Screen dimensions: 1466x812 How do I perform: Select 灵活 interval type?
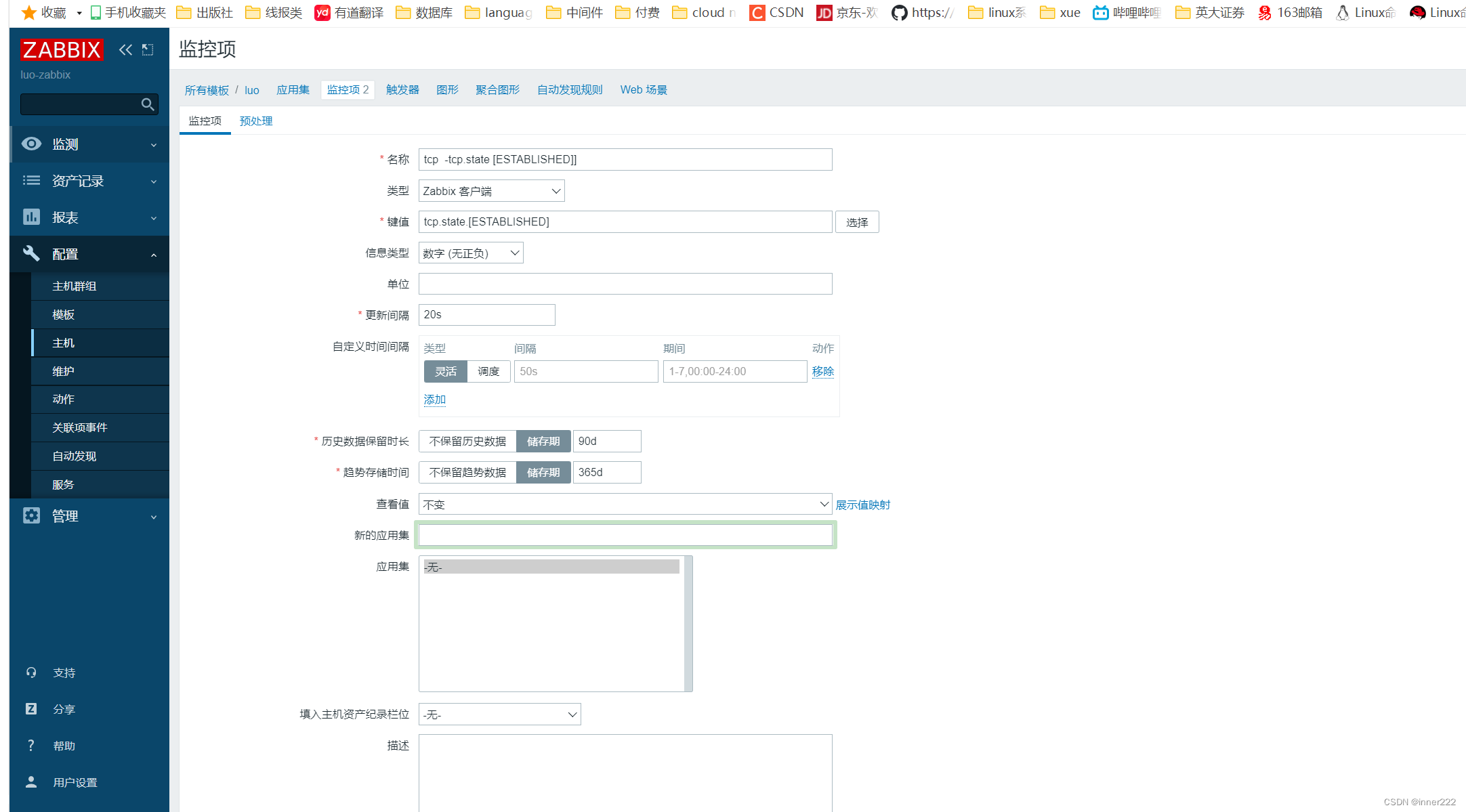pyautogui.click(x=446, y=371)
